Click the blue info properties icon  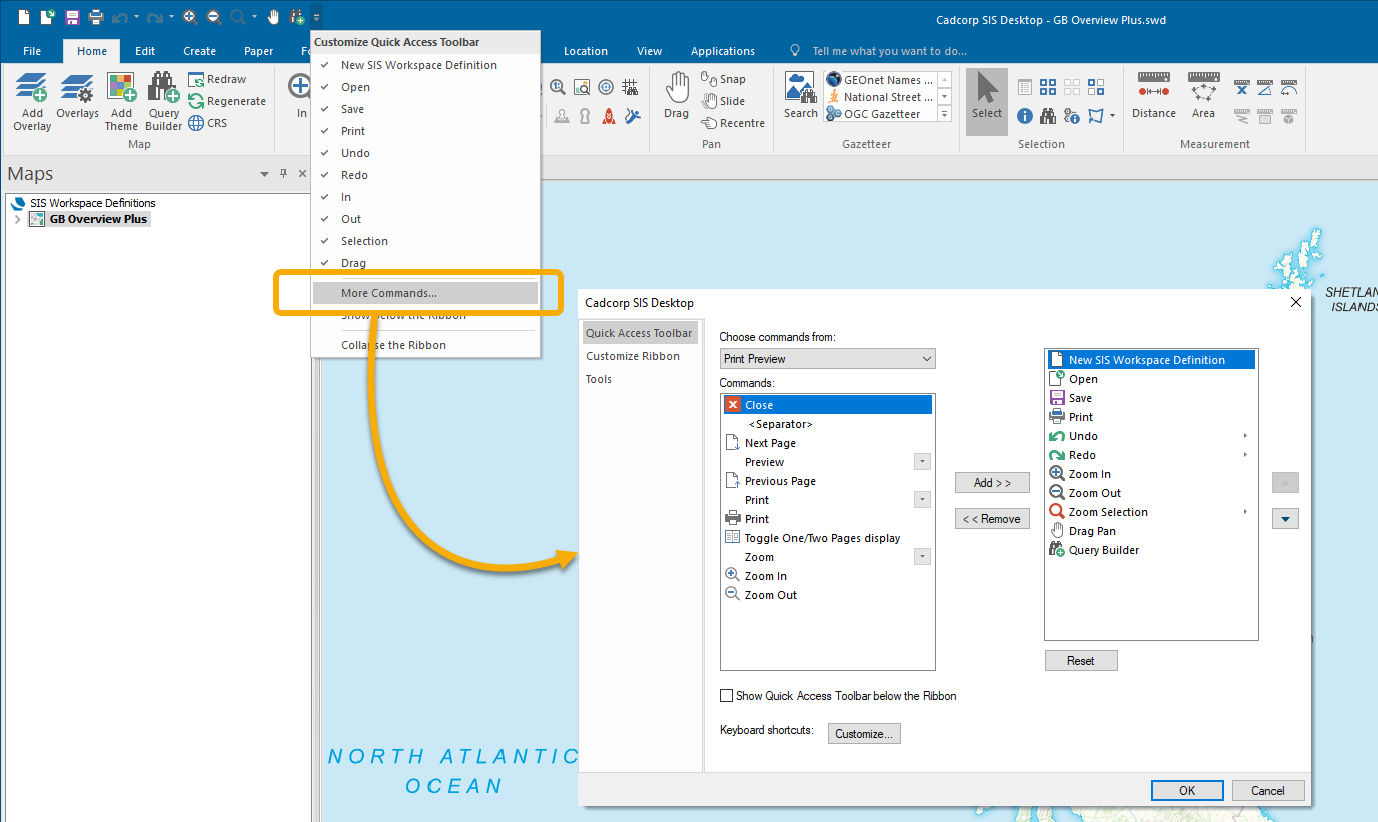point(1025,116)
